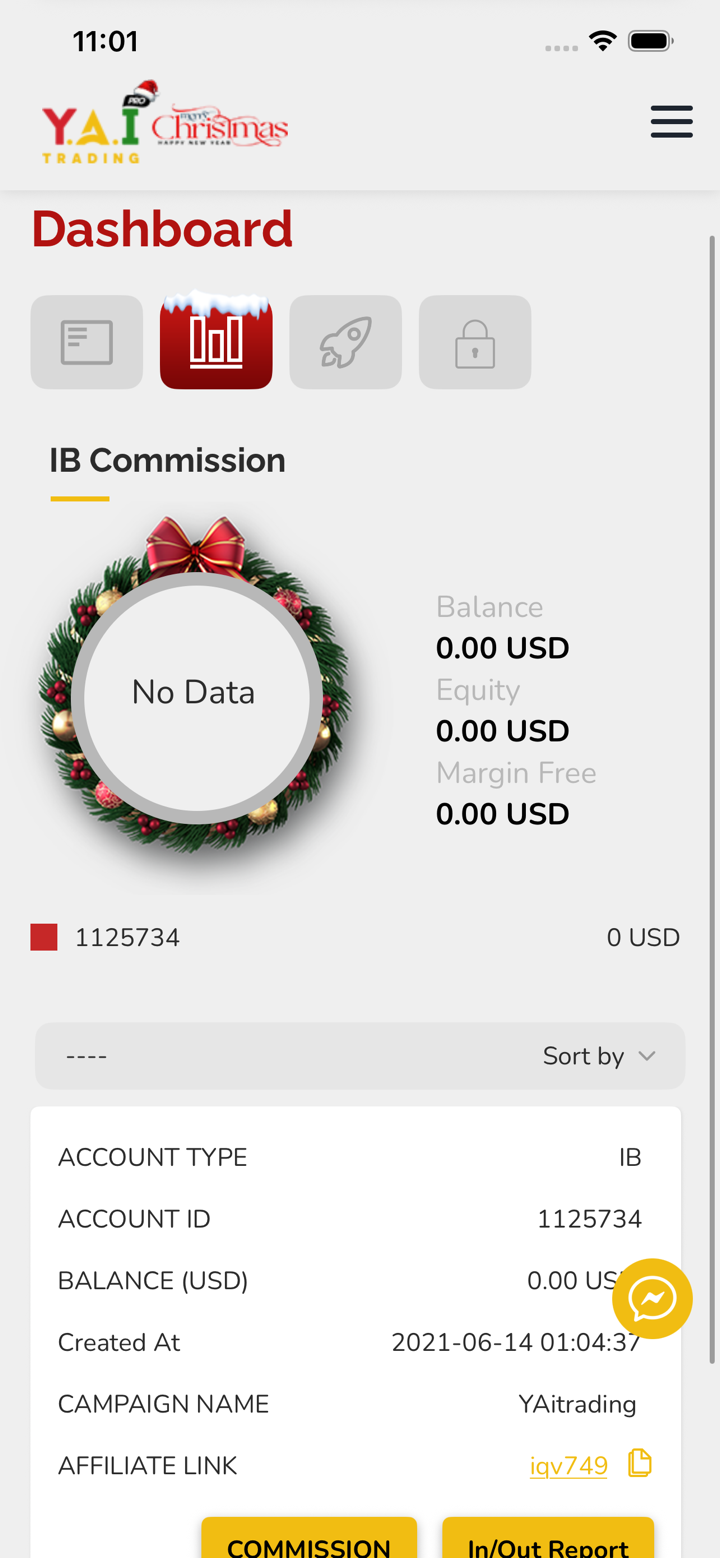Select the account card dashboard icon
Screen dimensions: 720x1558
coord(87,342)
